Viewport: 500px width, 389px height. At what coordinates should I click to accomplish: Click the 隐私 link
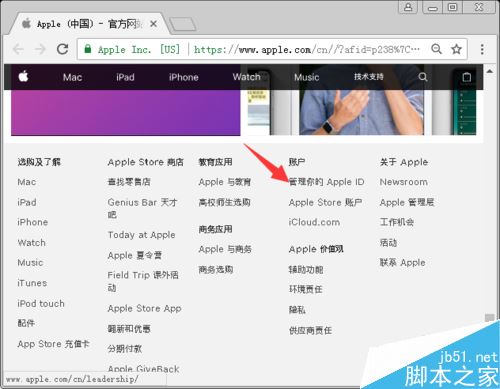pos(297,310)
